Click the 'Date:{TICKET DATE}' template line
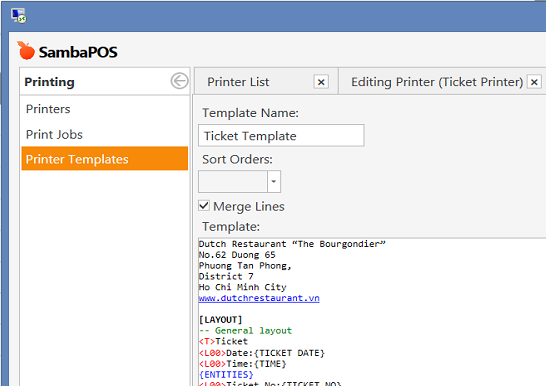This screenshot has width=546, height=386. pyautogui.click(x=262, y=353)
